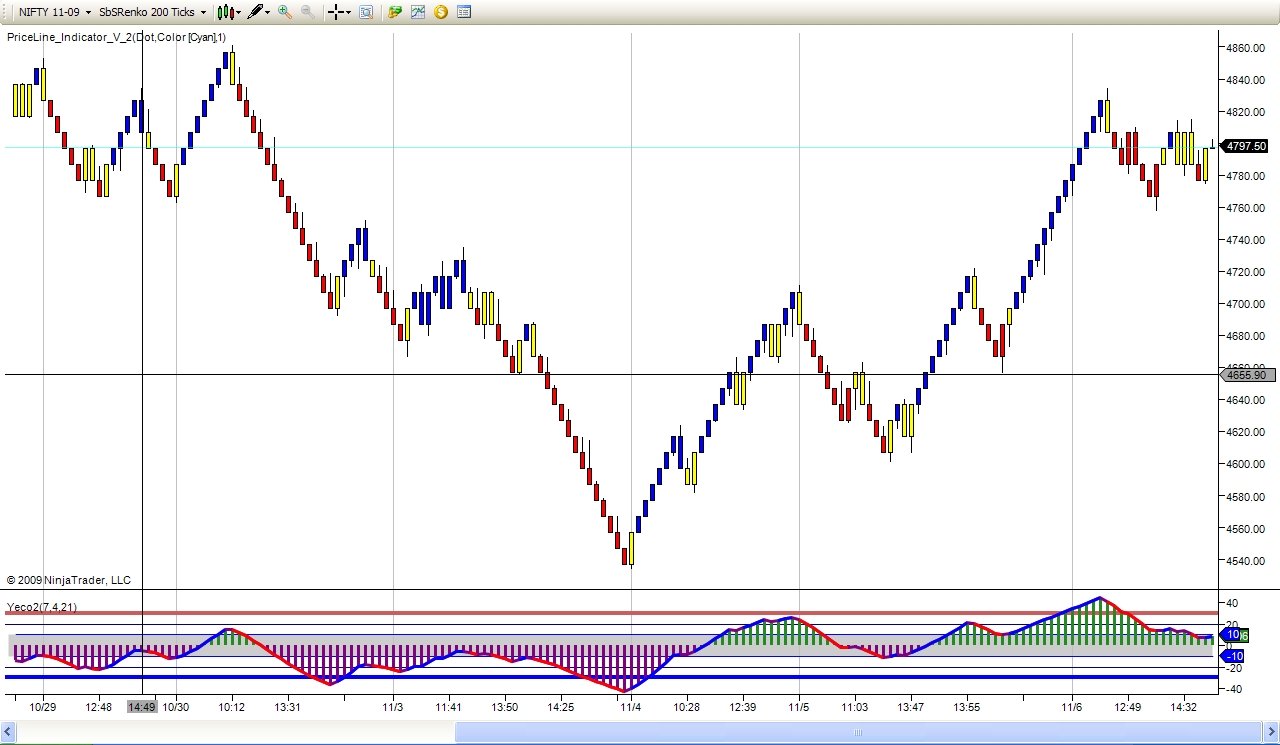
Task: Click the greyed zoom out magnifier icon
Action: point(308,12)
